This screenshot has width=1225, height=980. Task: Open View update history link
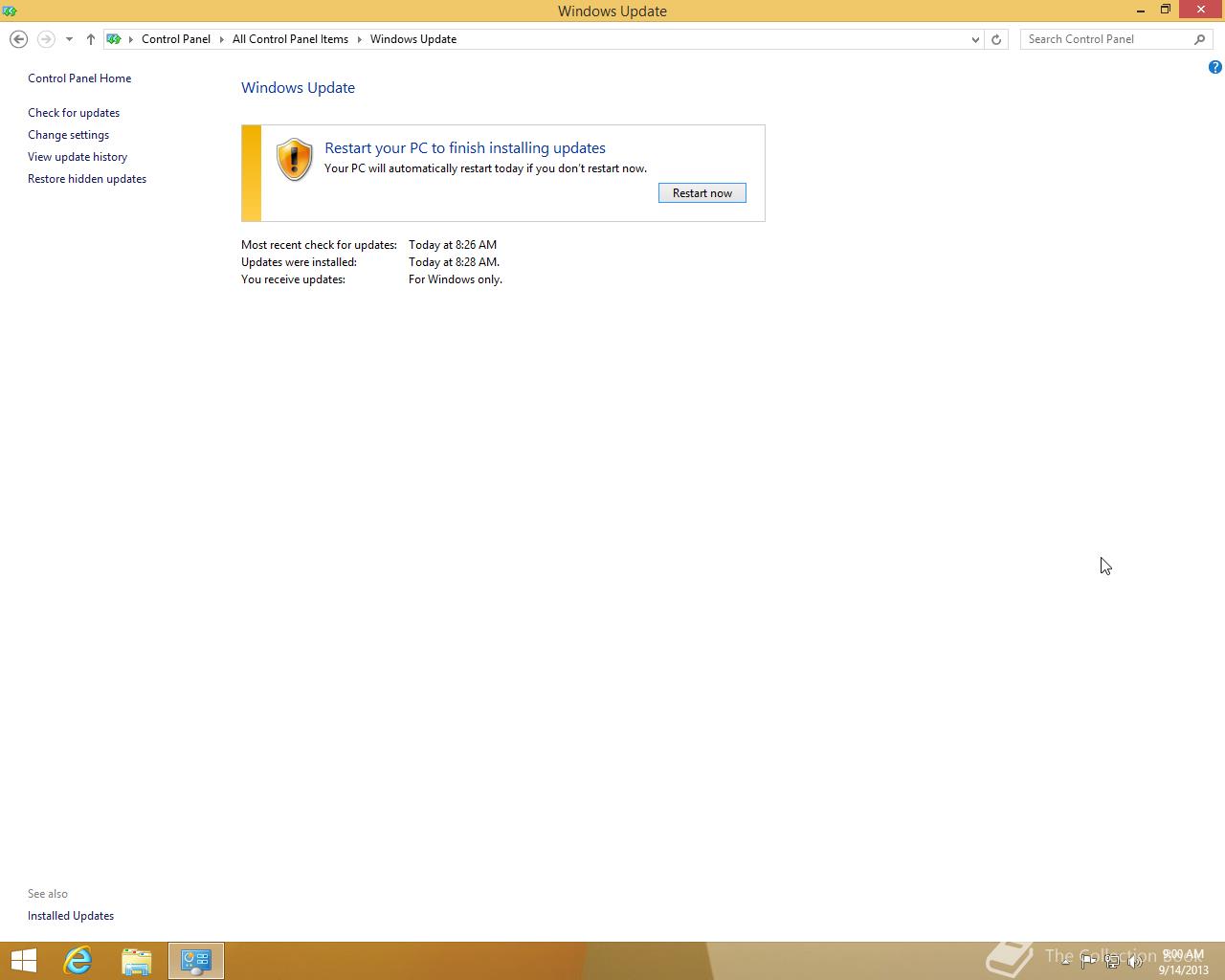(x=78, y=157)
